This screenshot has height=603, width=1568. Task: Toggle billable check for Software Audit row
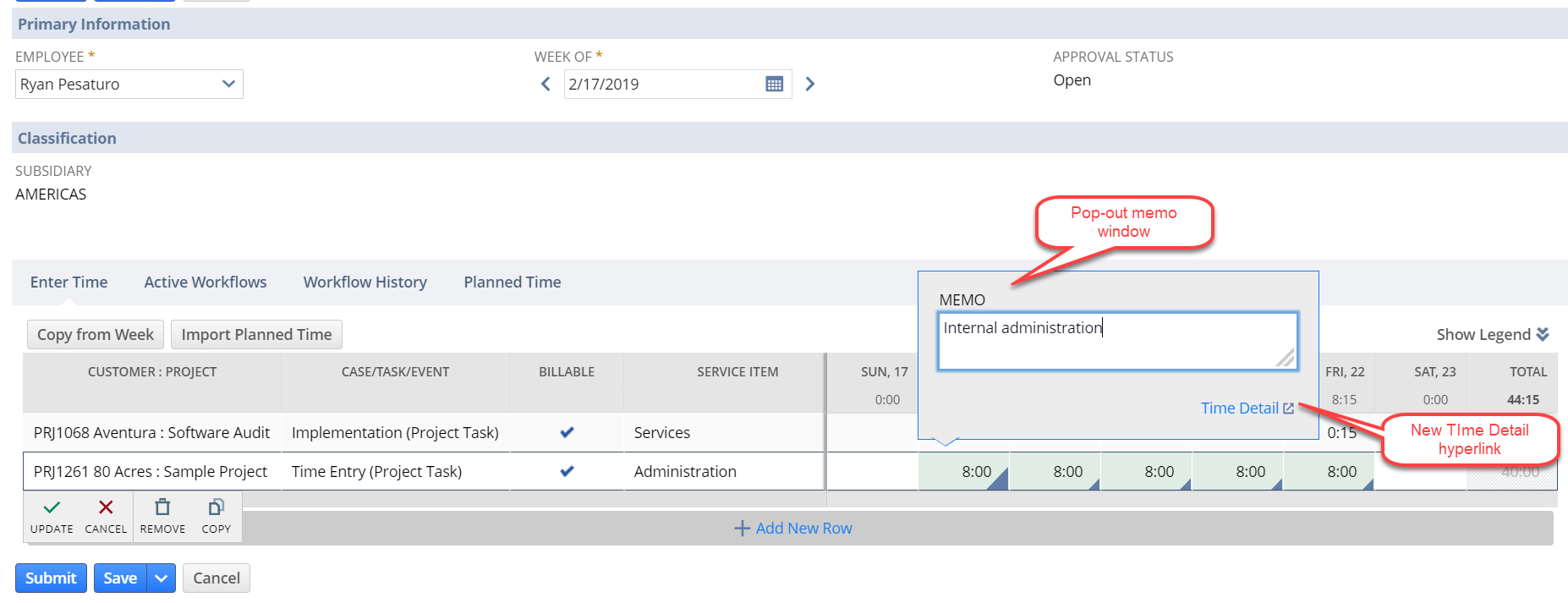coord(567,432)
